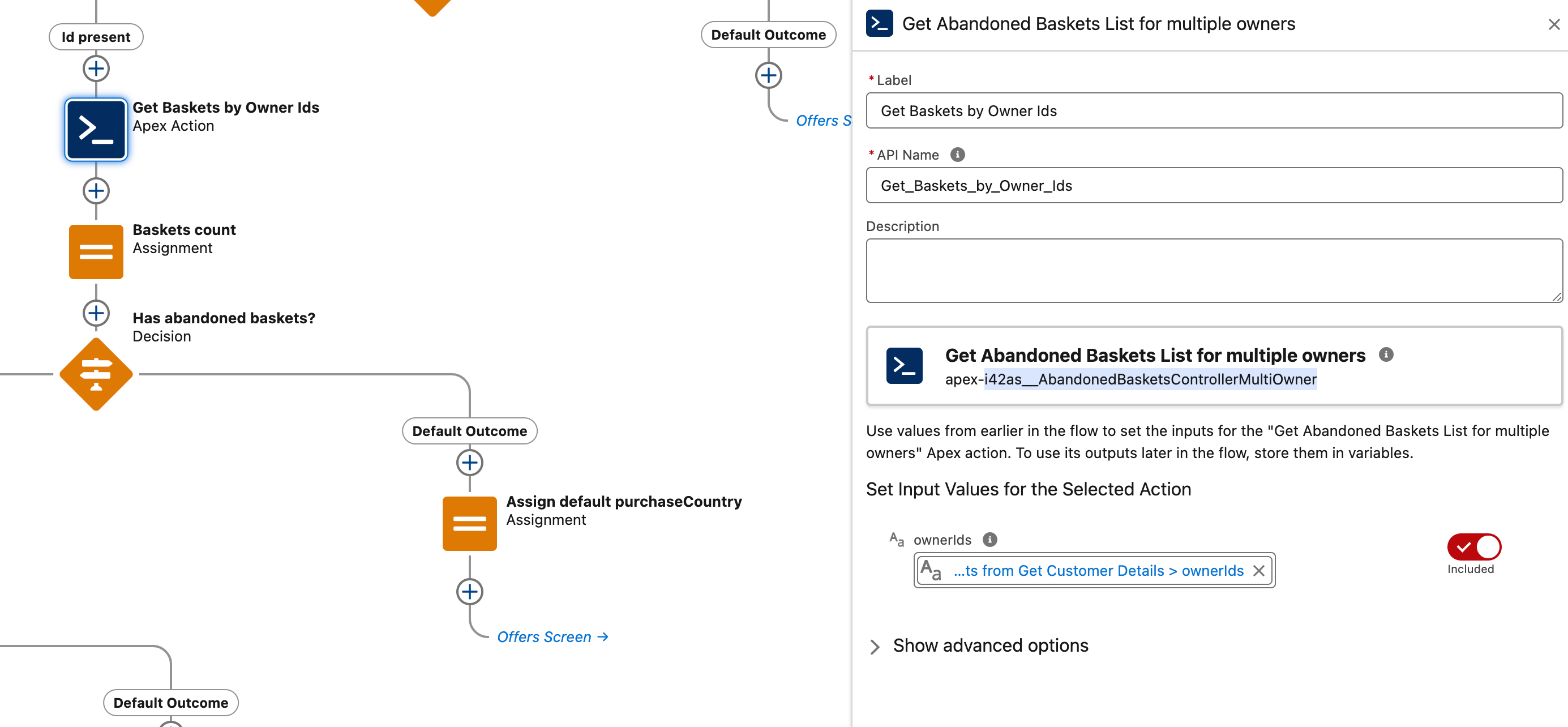This screenshot has width=1568, height=727.
Task: Focus the API Name text field
Action: tap(1213, 186)
